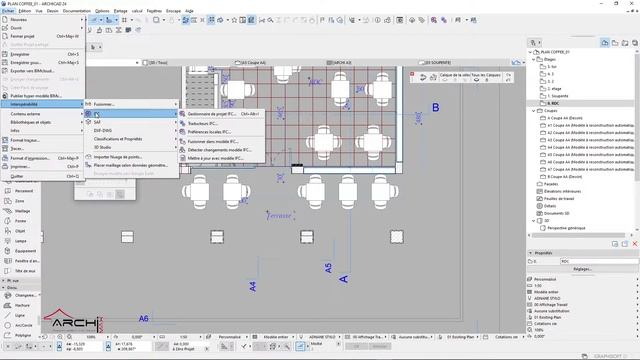Viewport: 640px width, 360px height.
Task: Click the delete red X in Navigator
Action: tap(635, 244)
